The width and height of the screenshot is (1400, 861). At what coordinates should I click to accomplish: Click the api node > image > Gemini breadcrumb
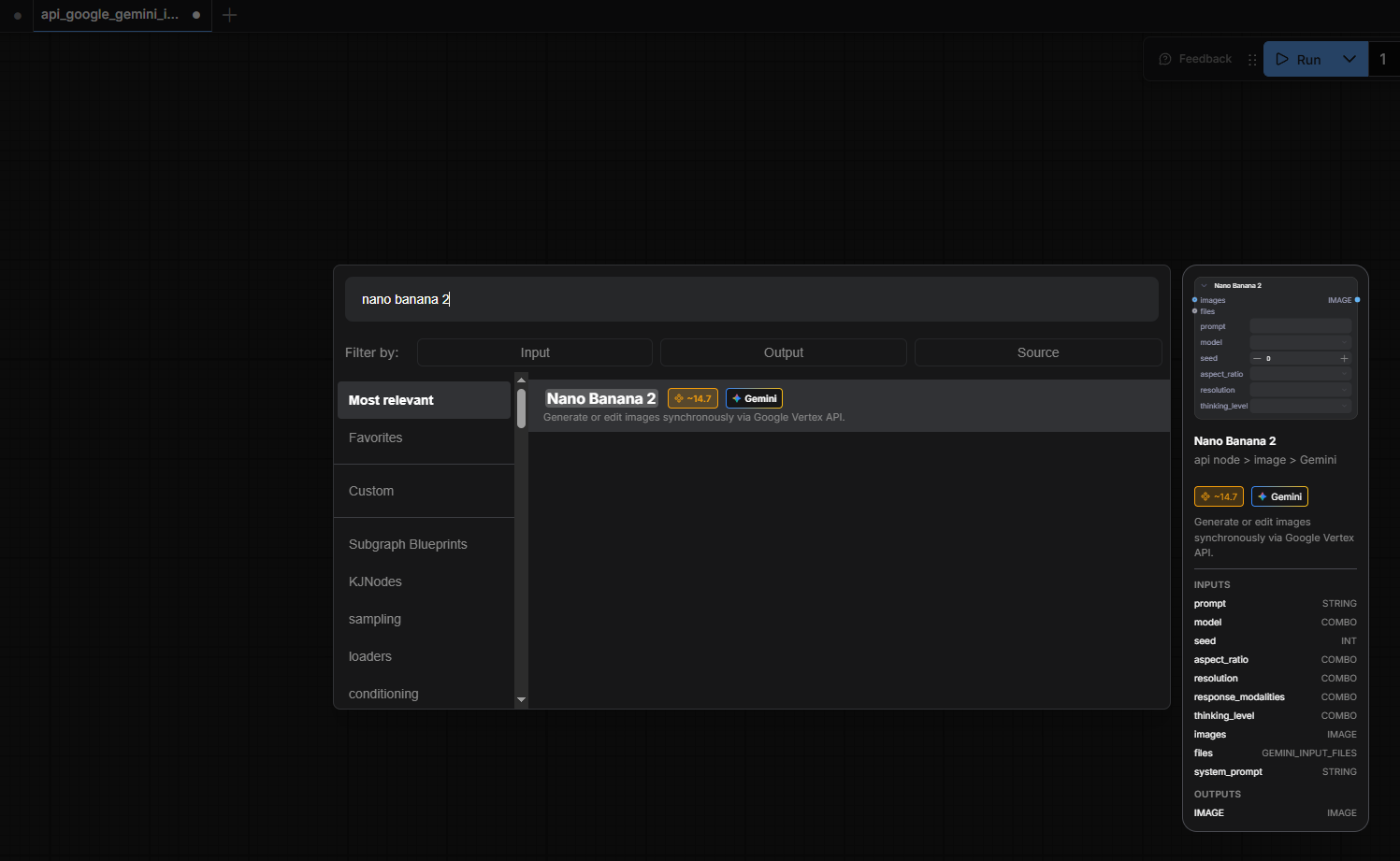pyautogui.click(x=1265, y=460)
